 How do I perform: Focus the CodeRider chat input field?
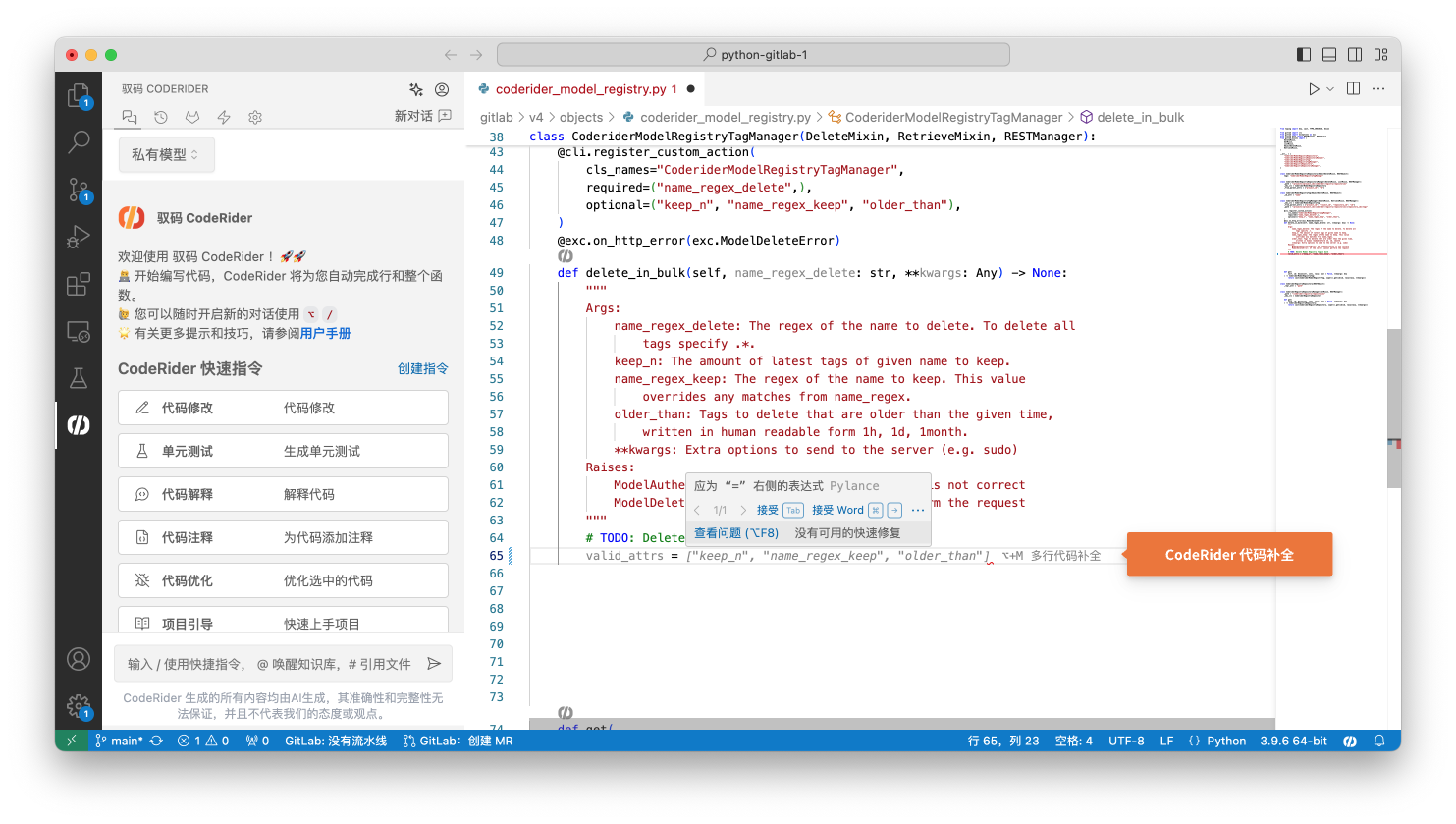[x=270, y=664]
